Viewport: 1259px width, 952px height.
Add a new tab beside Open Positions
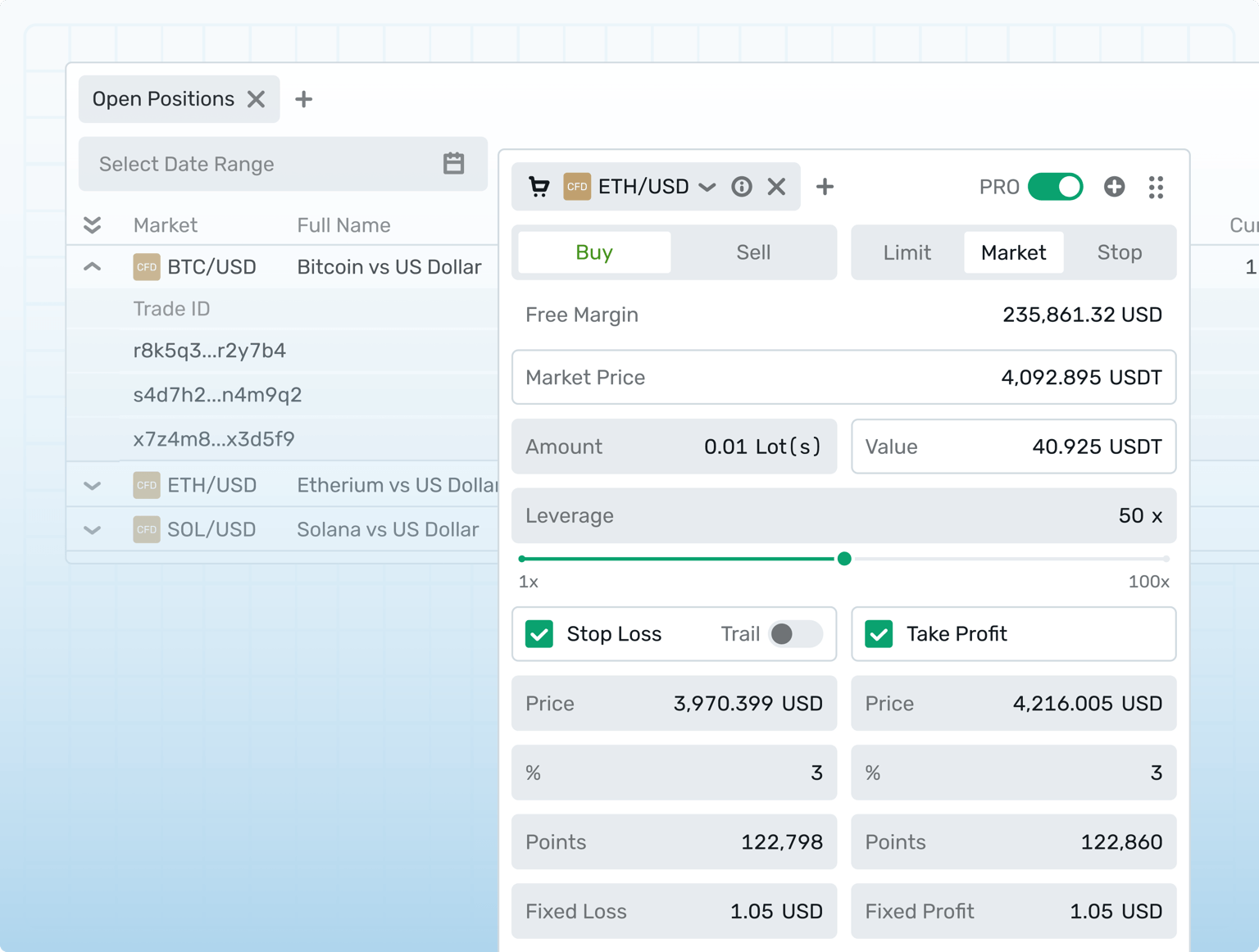click(303, 99)
